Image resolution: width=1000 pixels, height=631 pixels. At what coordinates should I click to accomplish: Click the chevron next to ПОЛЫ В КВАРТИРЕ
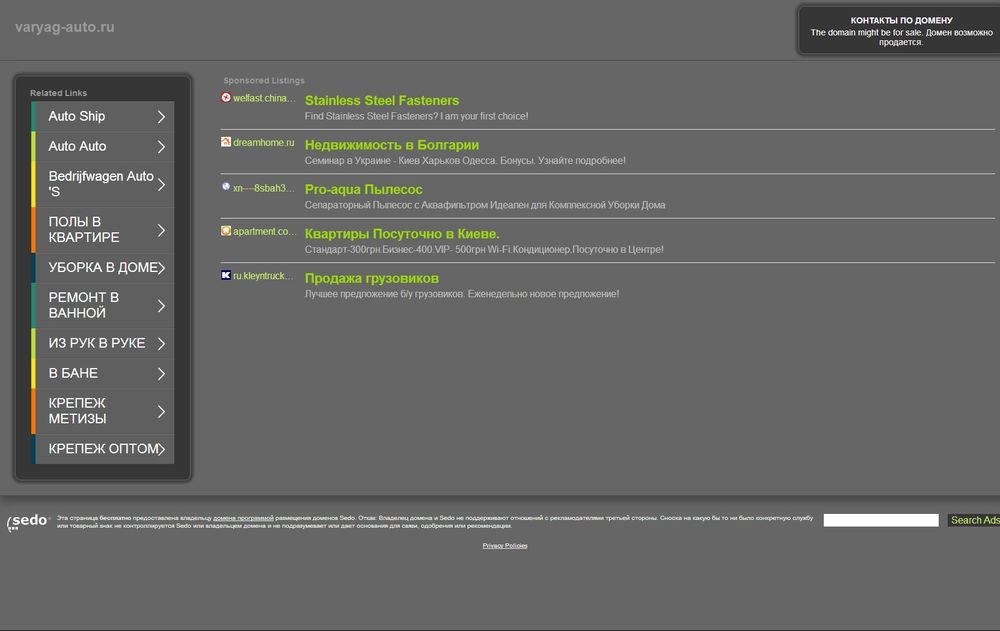pyautogui.click(x=161, y=230)
